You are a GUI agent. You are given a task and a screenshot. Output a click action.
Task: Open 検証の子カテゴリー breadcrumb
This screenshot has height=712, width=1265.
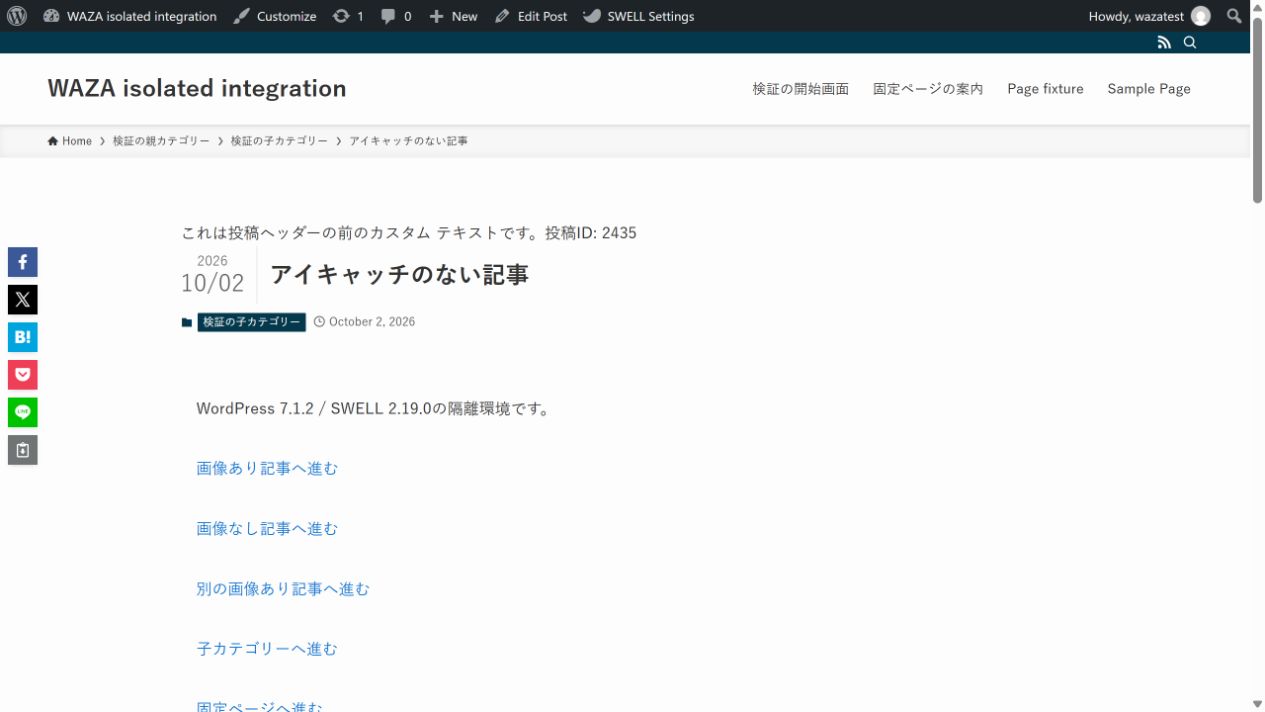pyautogui.click(x=279, y=141)
